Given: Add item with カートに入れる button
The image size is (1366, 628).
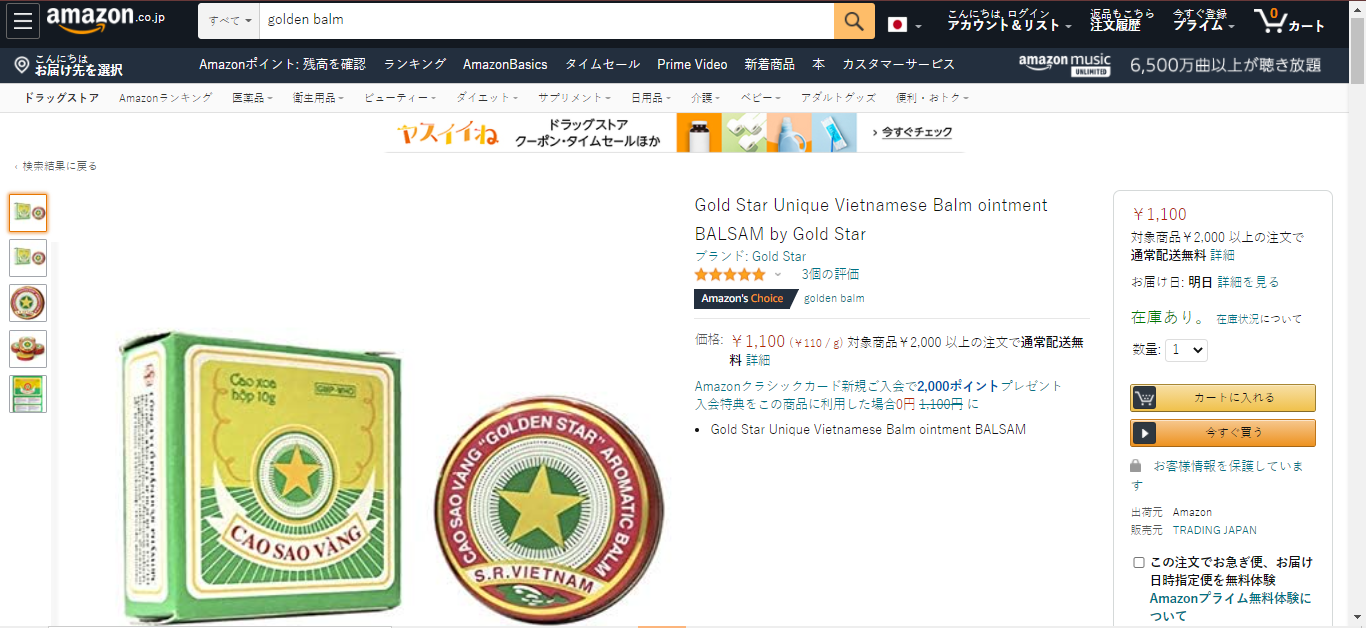Looking at the screenshot, I should pos(1223,398).
